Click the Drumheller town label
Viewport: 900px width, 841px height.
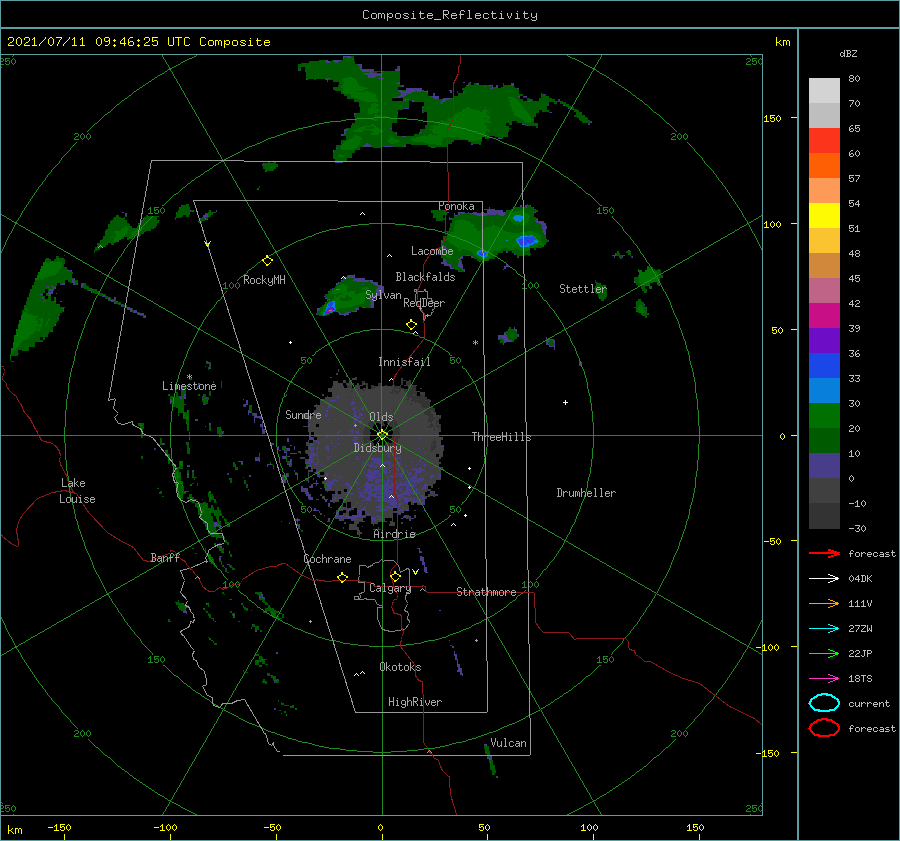[x=586, y=493]
